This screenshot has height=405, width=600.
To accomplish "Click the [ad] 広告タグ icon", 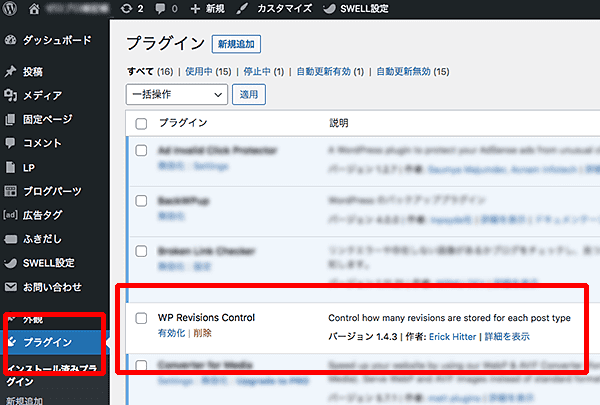I will (x=10, y=215).
